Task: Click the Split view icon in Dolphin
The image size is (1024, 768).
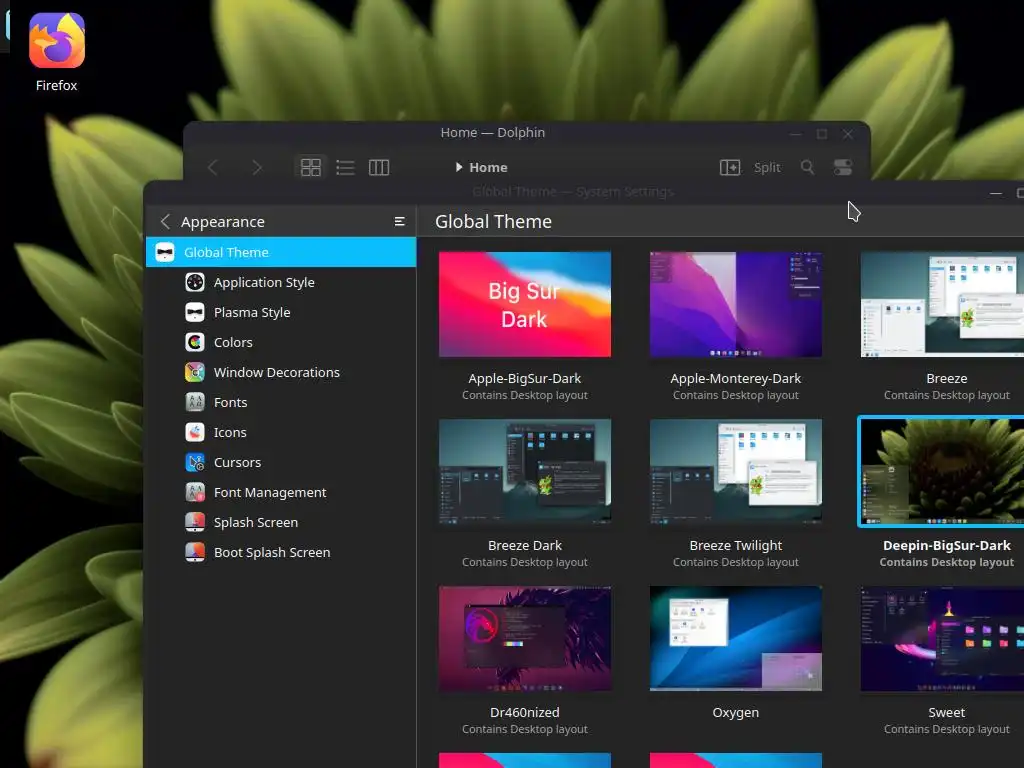Action: click(x=729, y=168)
